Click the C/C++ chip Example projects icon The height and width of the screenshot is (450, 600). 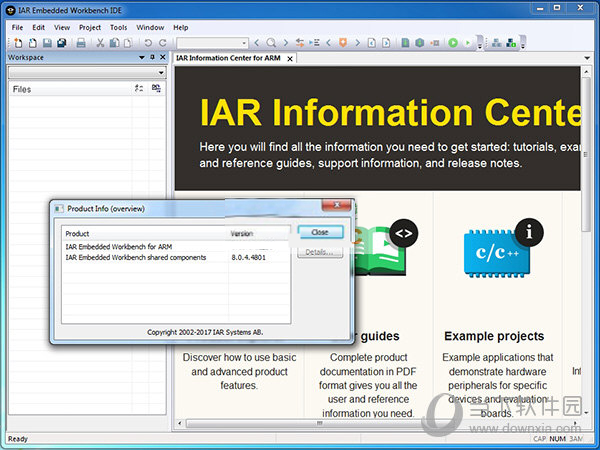click(x=497, y=253)
